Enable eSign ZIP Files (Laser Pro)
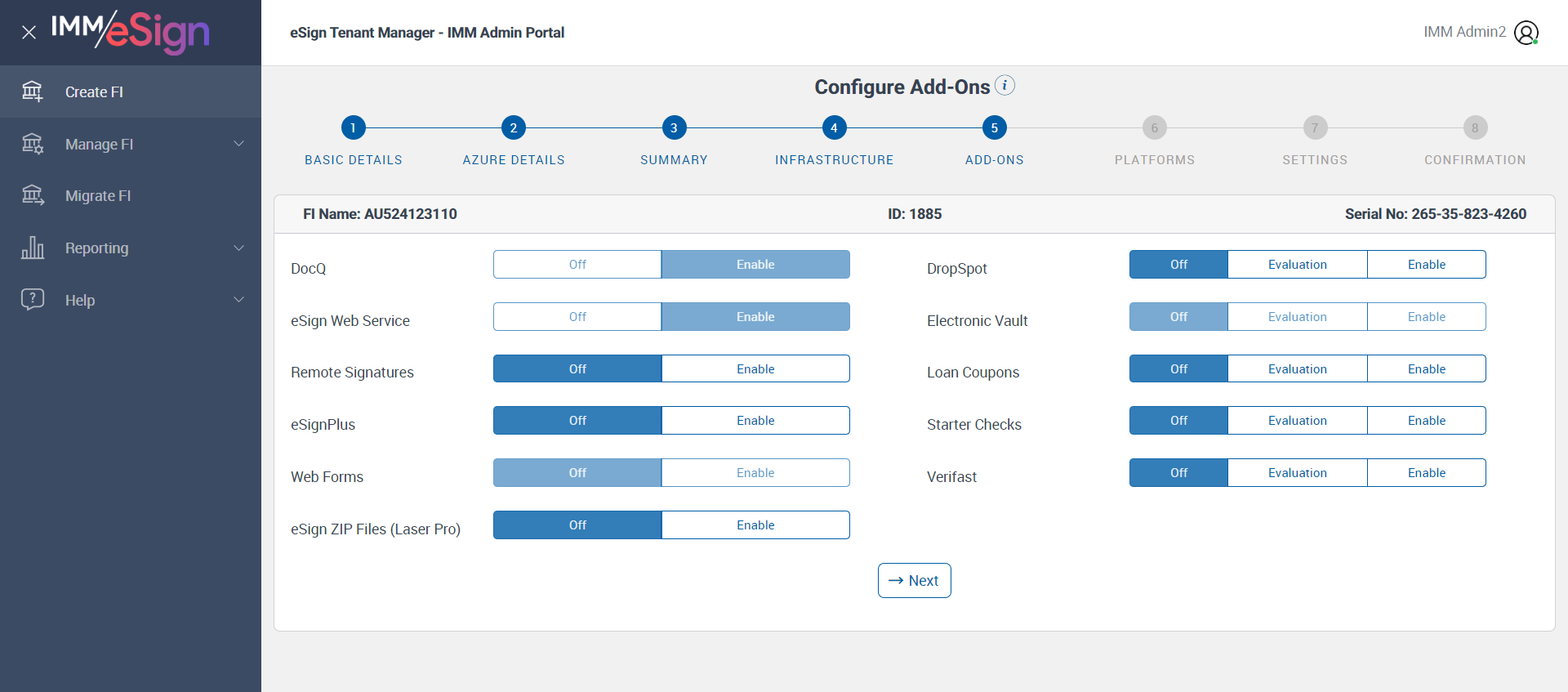Screen dimensions: 1568x692 [755, 525]
